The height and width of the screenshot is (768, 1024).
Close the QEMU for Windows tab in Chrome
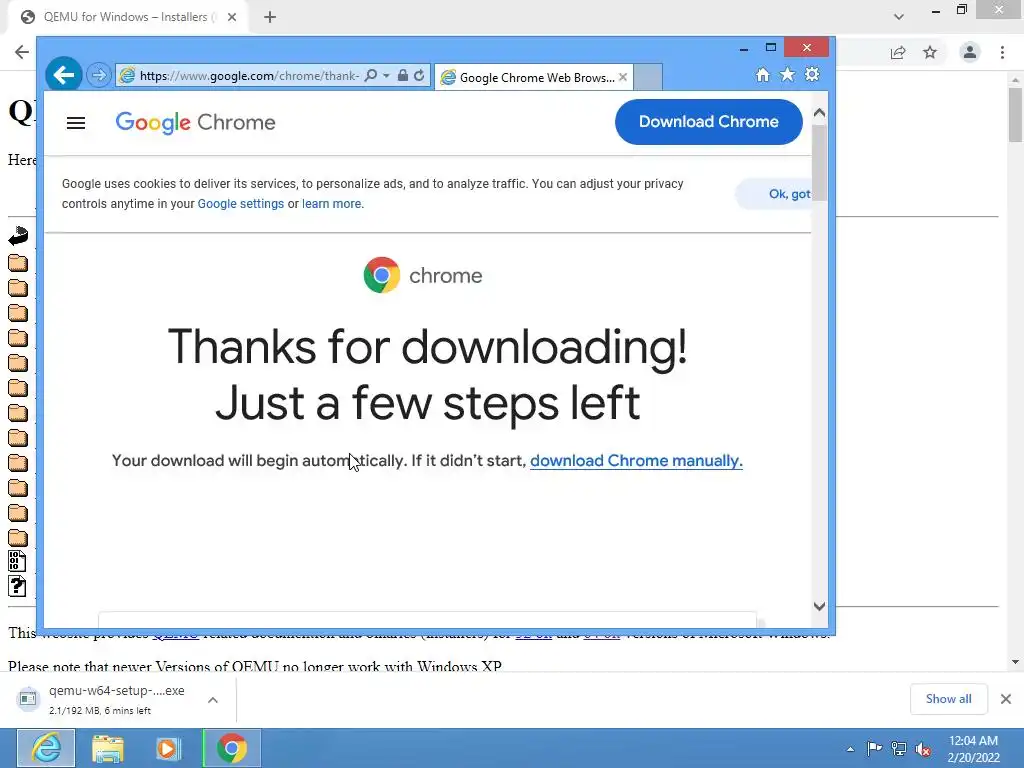pos(232,17)
